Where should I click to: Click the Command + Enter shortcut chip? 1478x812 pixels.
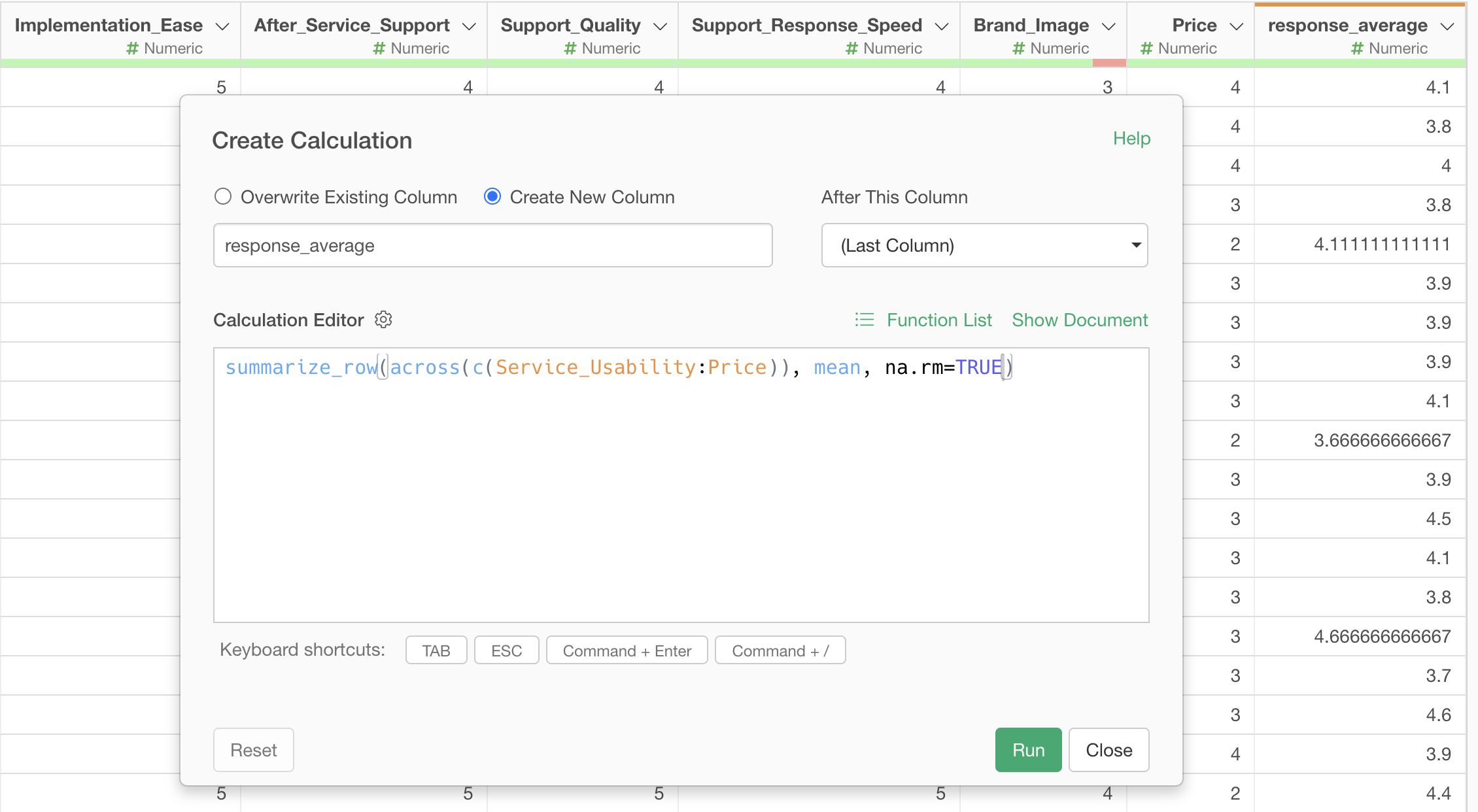pos(627,651)
